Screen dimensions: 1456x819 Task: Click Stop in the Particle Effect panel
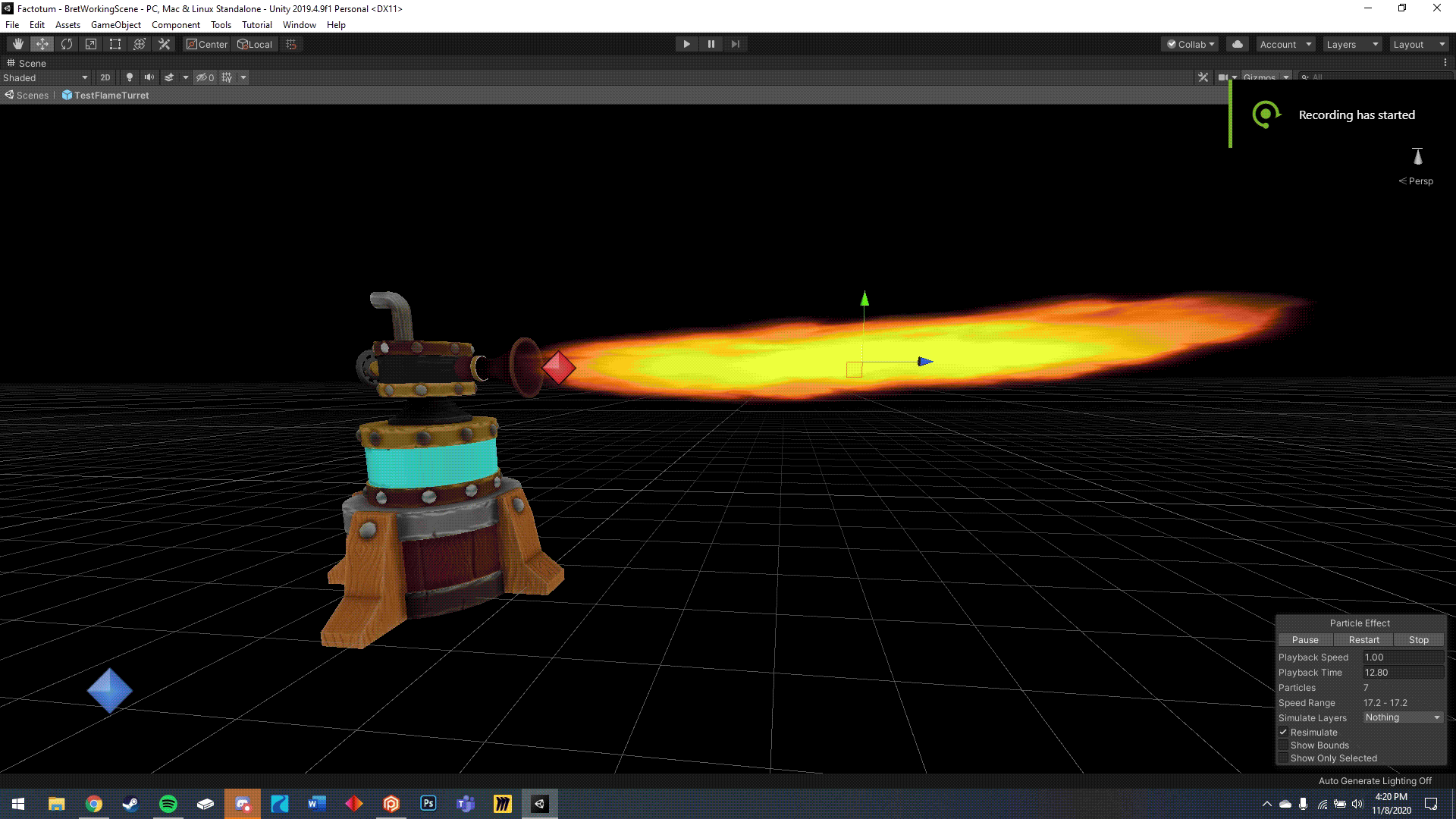(x=1418, y=639)
